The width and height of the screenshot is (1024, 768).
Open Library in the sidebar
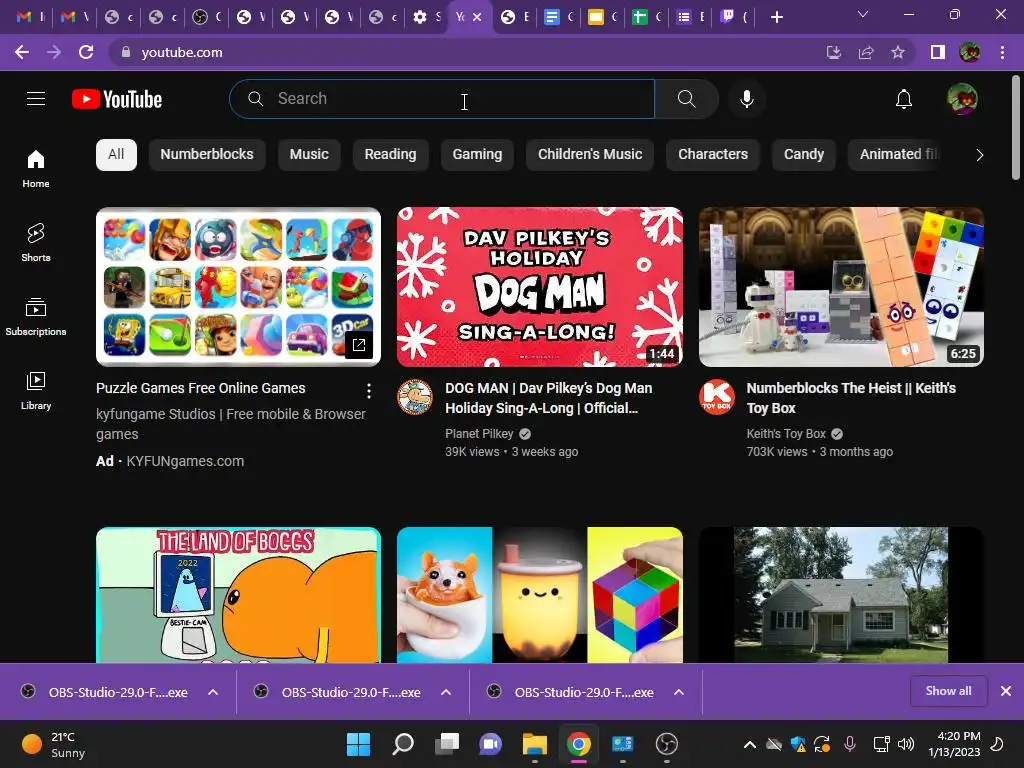click(x=36, y=391)
